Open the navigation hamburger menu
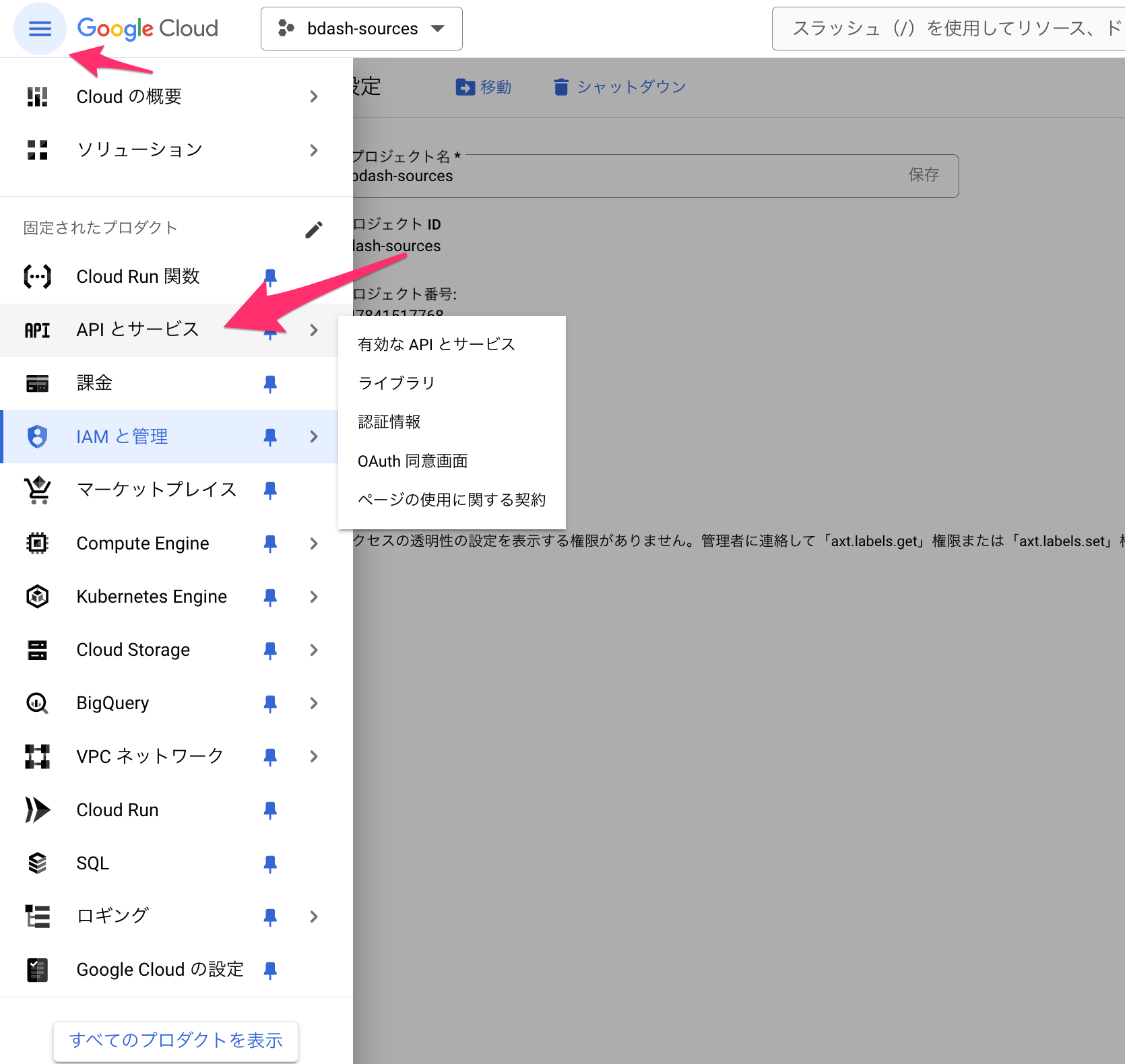The height and width of the screenshot is (1064, 1125). coord(40,28)
